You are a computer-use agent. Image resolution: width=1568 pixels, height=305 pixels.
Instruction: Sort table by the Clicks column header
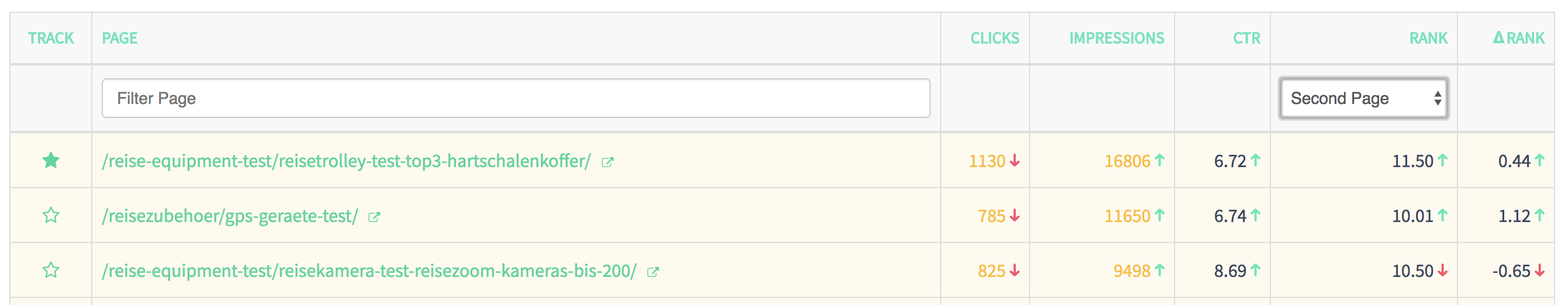994,39
